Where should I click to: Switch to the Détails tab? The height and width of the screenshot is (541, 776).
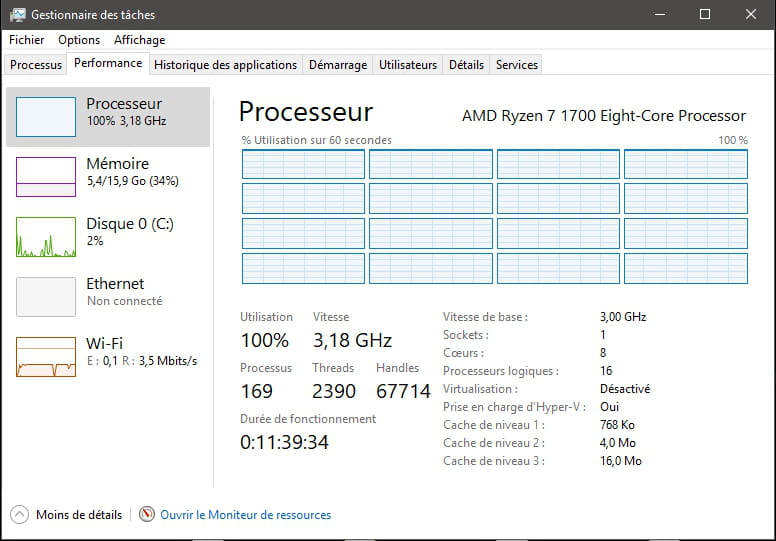click(x=466, y=65)
